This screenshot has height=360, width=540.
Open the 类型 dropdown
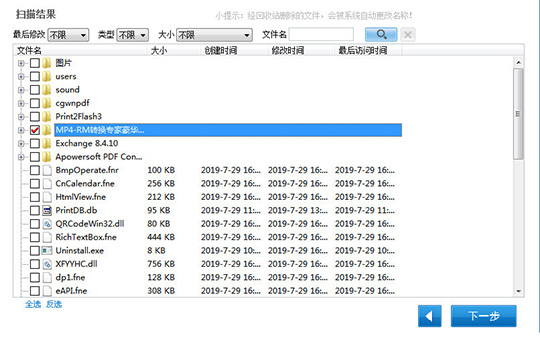[x=133, y=35]
